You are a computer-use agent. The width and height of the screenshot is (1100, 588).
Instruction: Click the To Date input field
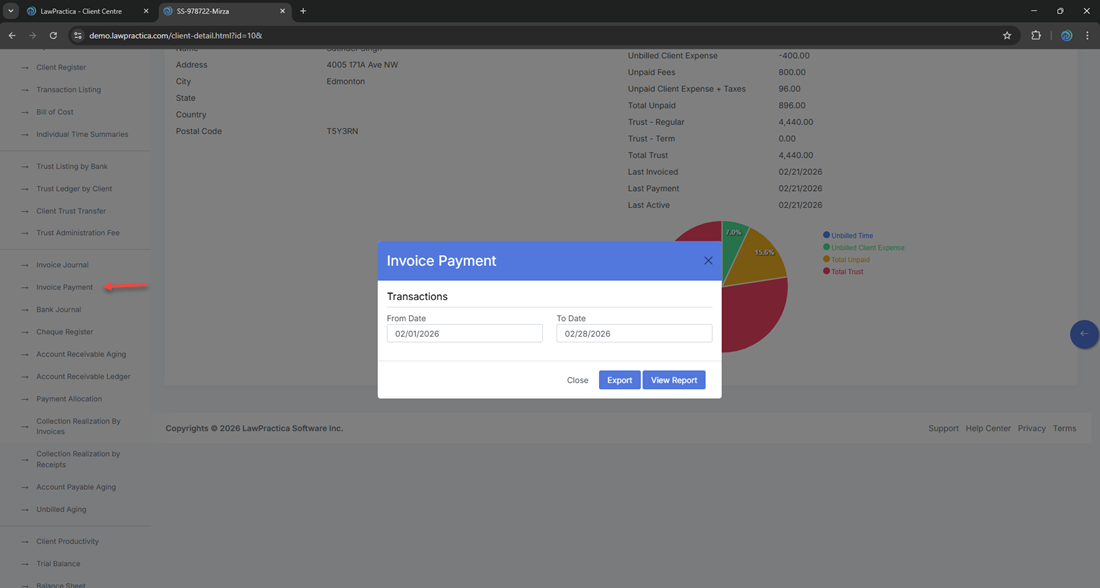[x=634, y=334]
